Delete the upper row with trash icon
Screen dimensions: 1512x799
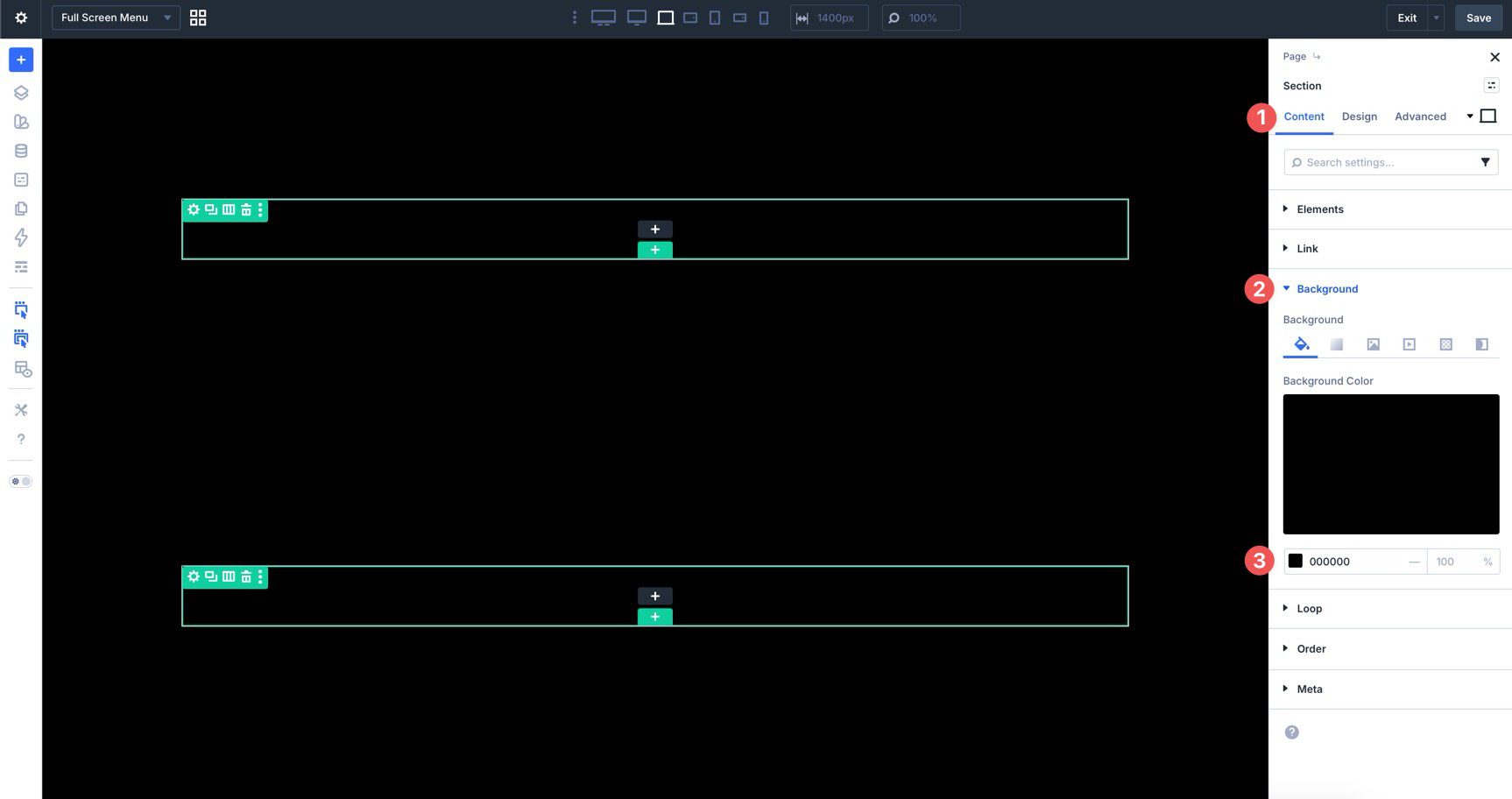(x=246, y=209)
